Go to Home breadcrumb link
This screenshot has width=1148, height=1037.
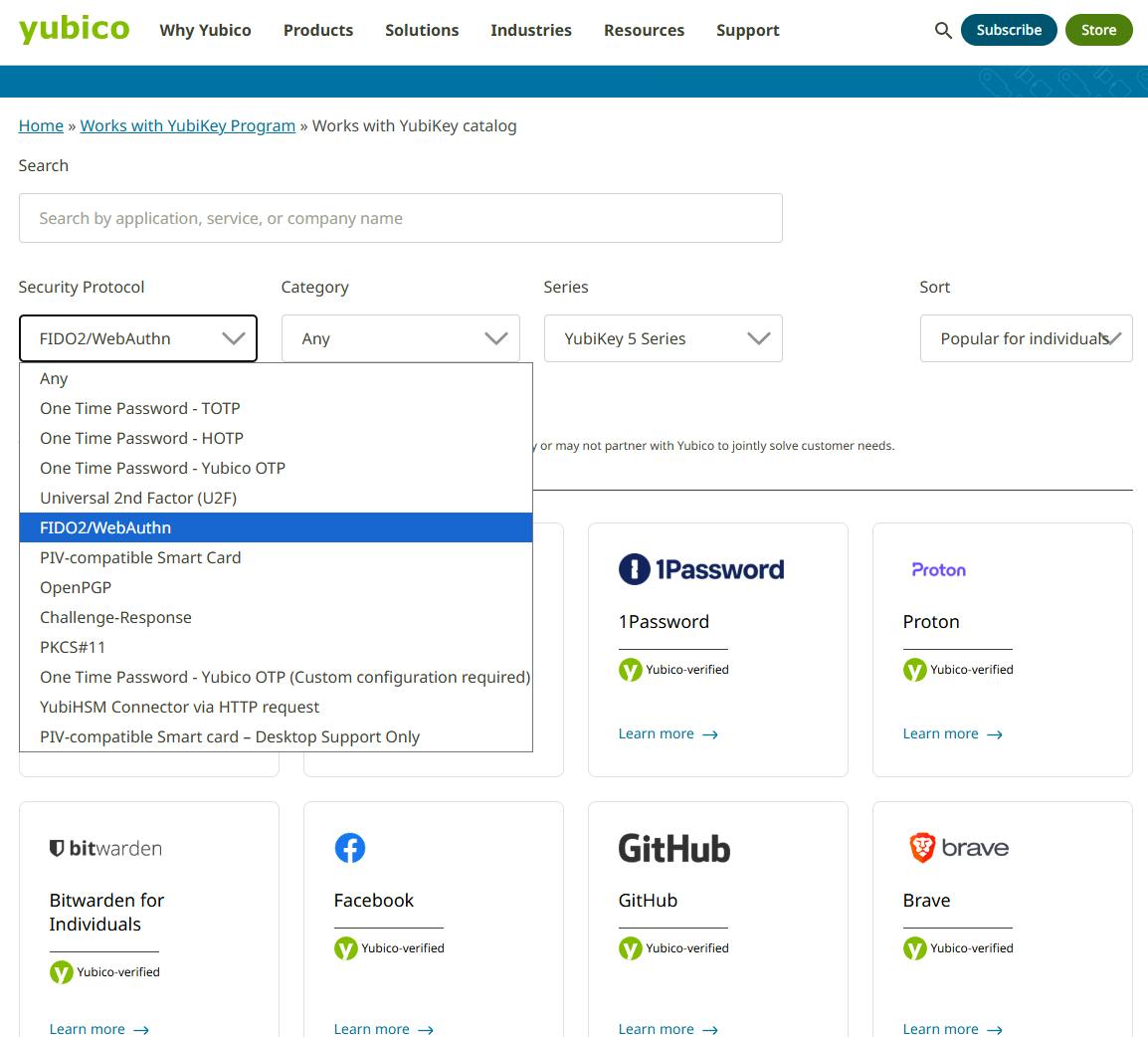(x=41, y=125)
